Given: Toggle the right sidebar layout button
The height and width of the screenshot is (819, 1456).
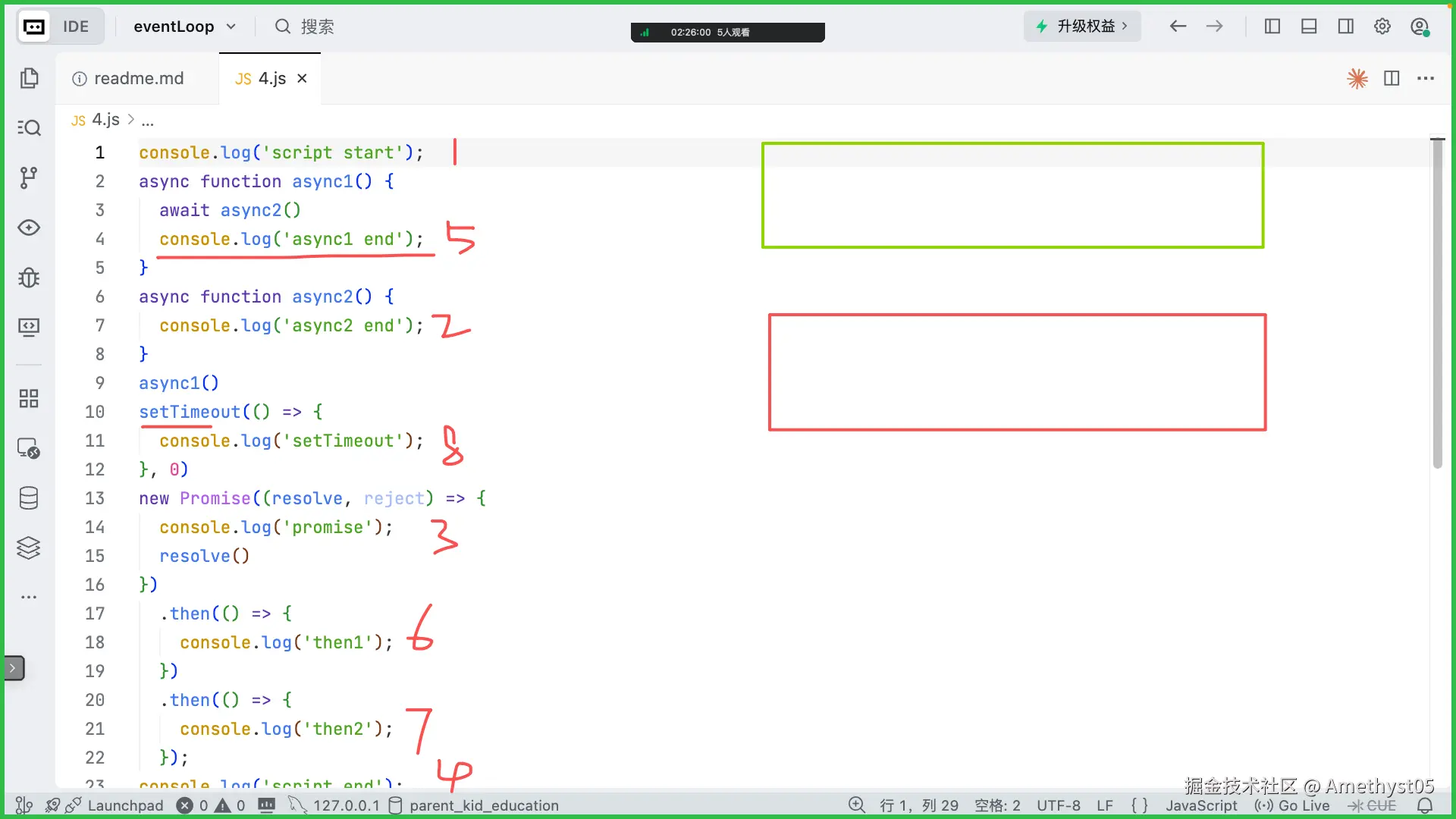Looking at the screenshot, I should click(1346, 27).
